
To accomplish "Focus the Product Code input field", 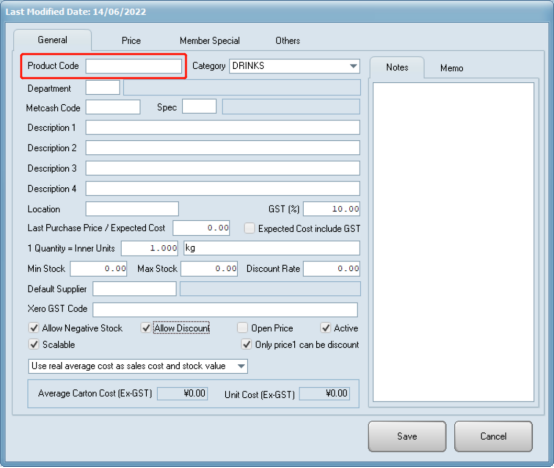I will [x=134, y=66].
